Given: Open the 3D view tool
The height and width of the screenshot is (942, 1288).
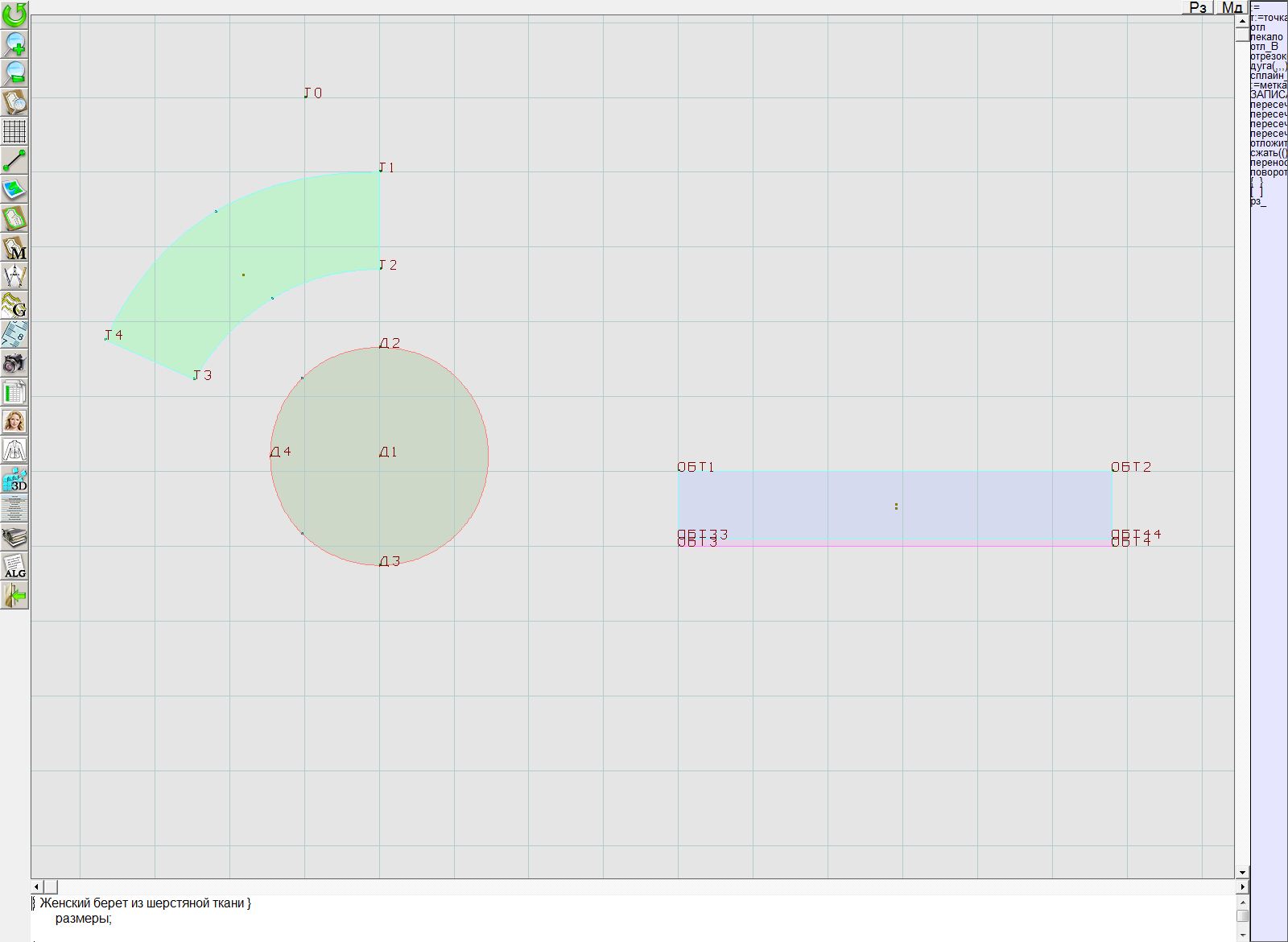Looking at the screenshot, I should tap(14, 479).
